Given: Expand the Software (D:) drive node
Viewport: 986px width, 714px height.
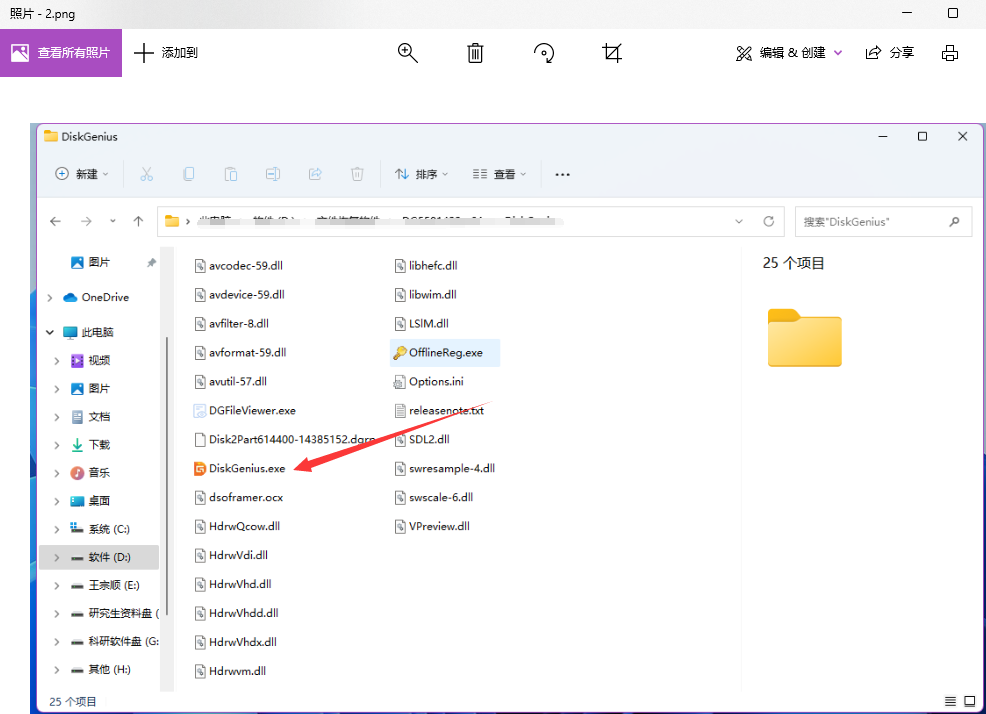Looking at the screenshot, I should point(57,557).
